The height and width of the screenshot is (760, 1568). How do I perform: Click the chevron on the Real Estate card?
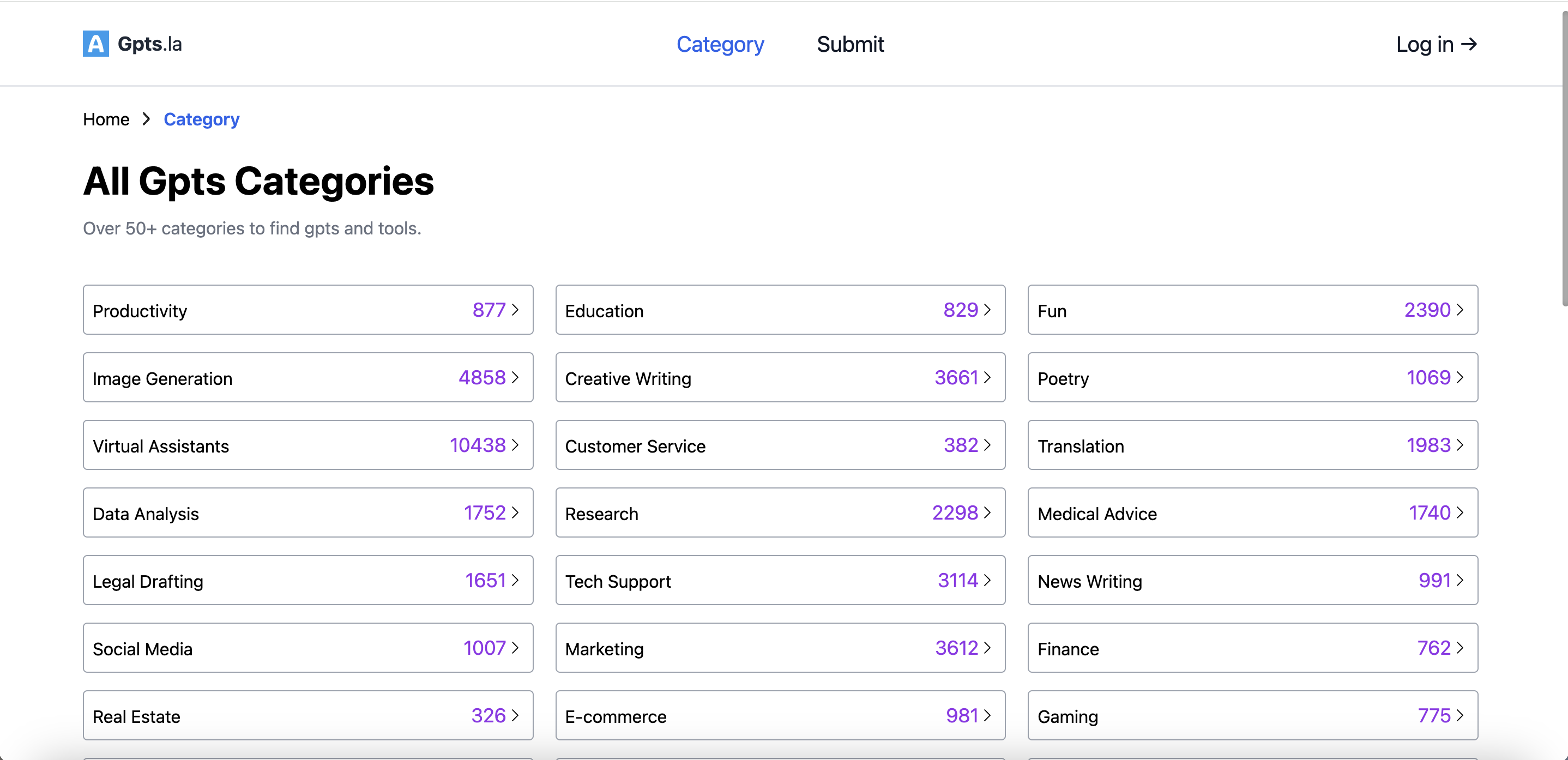pyautogui.click(x=515, y=715)
